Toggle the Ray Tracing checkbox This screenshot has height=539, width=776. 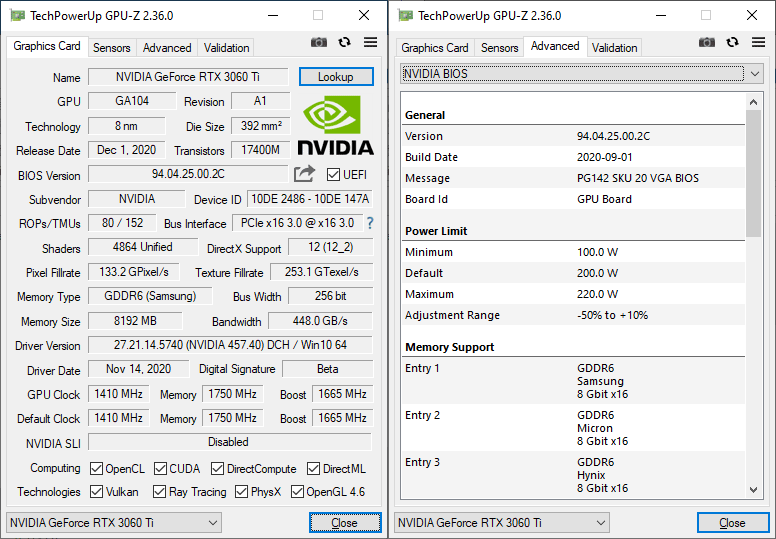(159, 492)
